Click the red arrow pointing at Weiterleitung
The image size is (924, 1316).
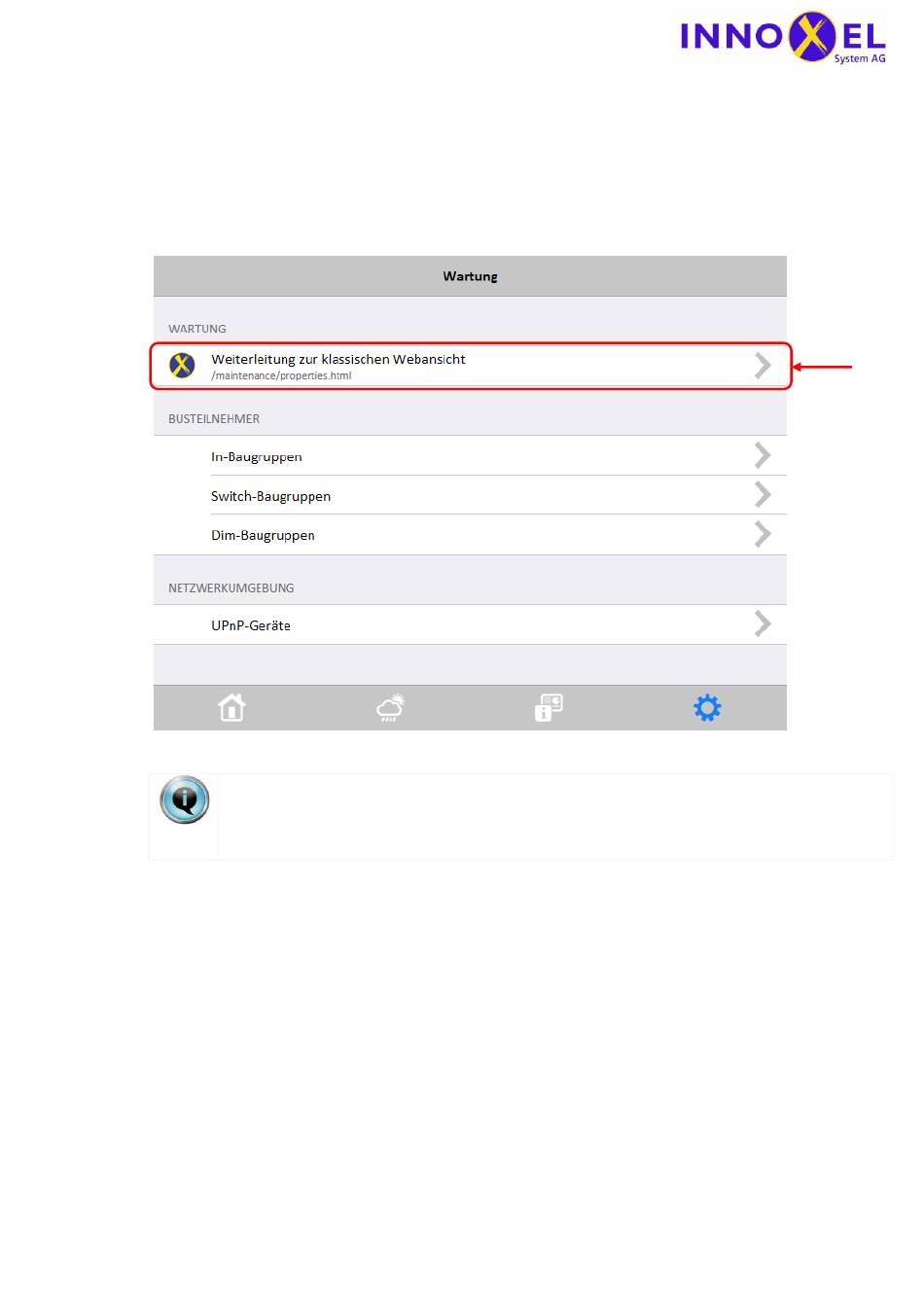click(x=823, y=367)
